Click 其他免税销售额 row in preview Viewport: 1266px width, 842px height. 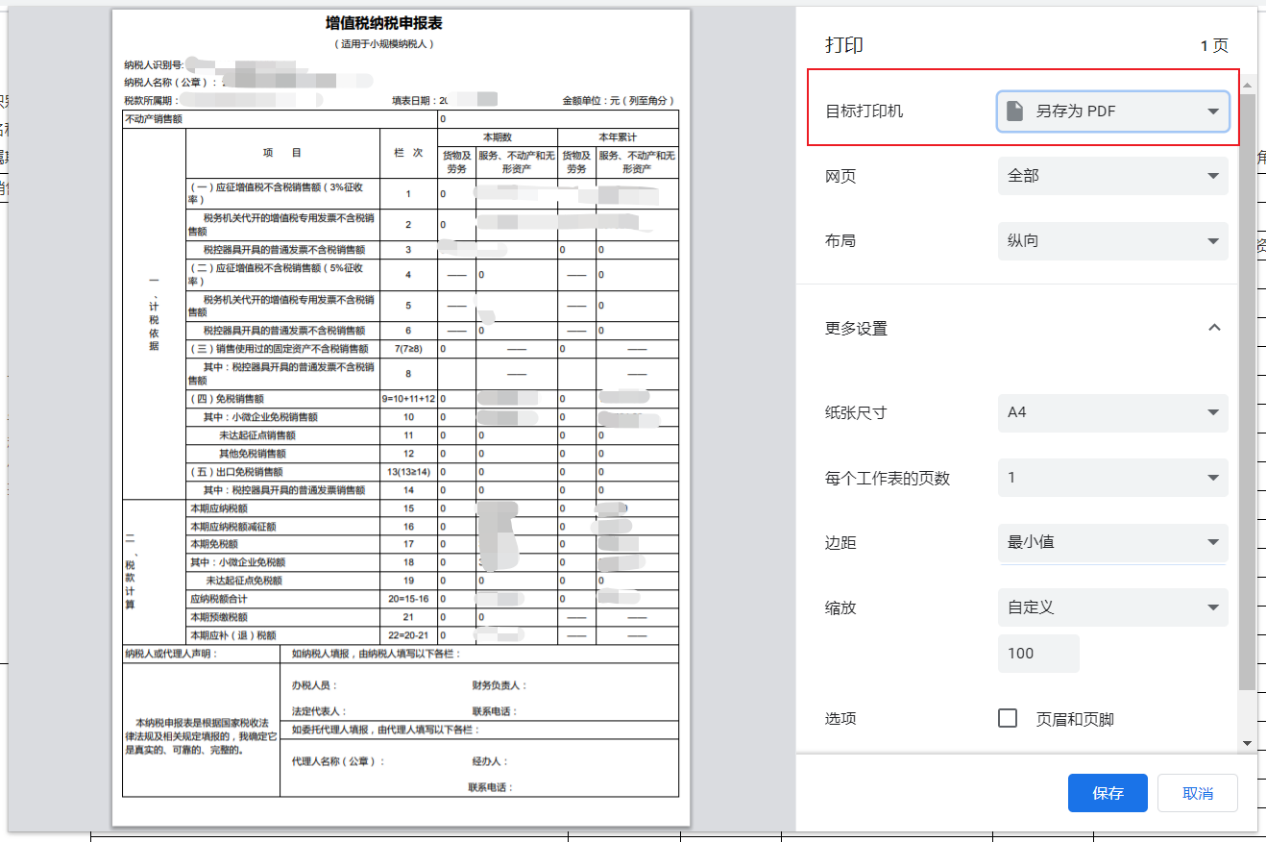432,453
